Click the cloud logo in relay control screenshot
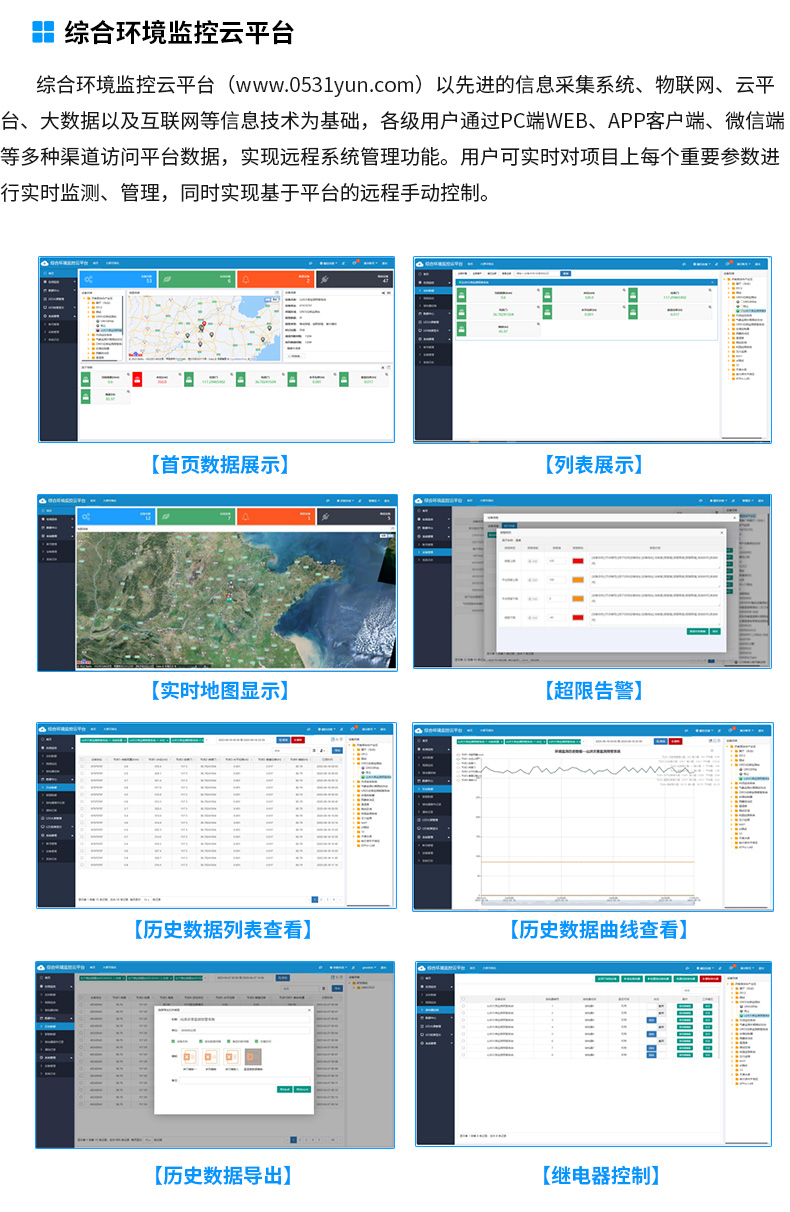 pos(424,969)
